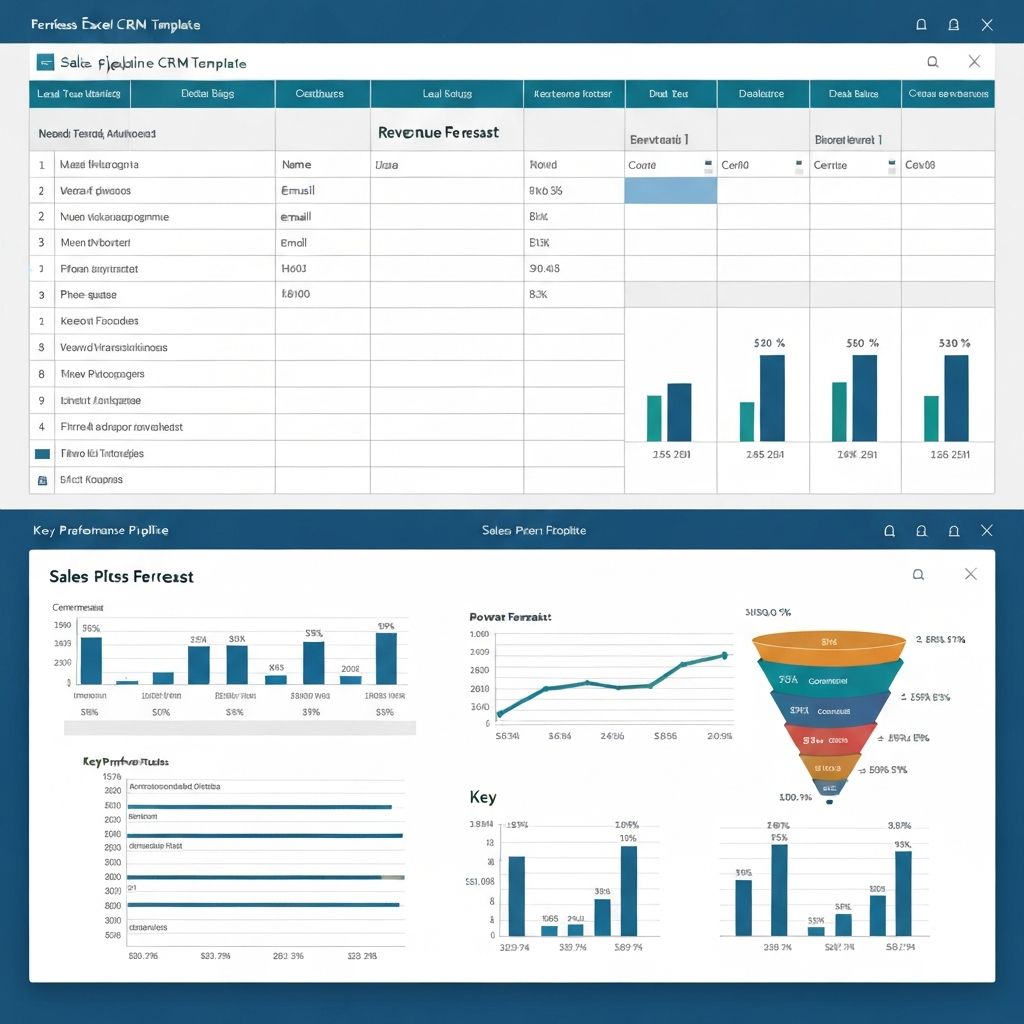Click the app icon beside Sale Flebline CRM Template
1024x1024 pixels.
point(45,63)
